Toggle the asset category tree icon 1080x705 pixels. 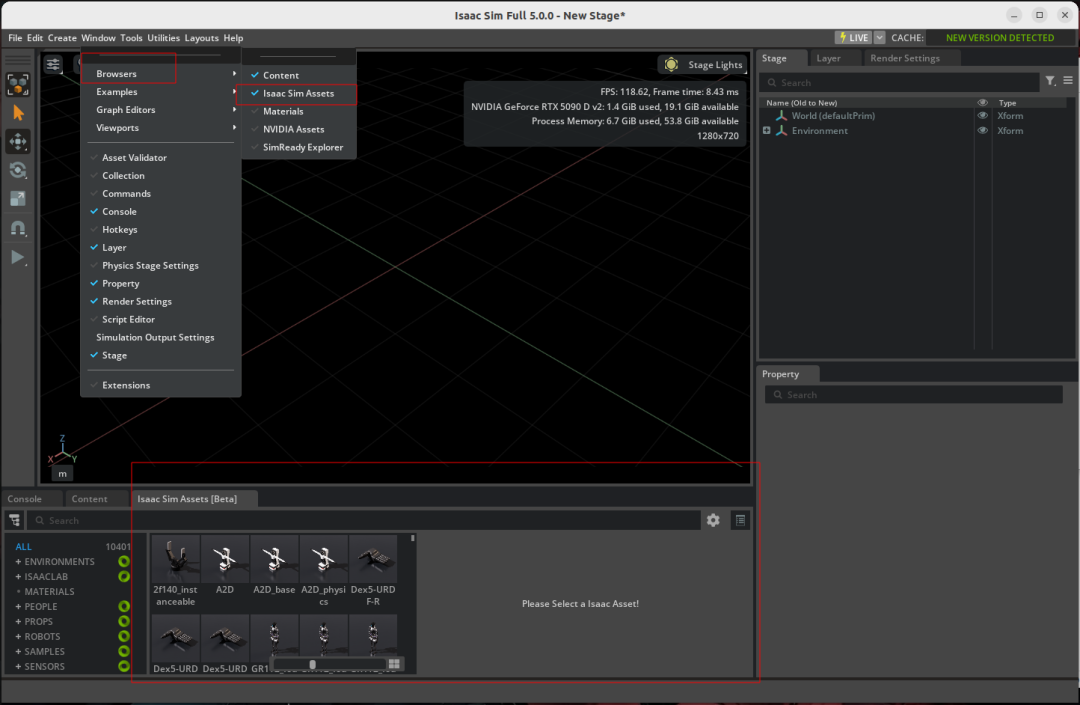(14, 520)
